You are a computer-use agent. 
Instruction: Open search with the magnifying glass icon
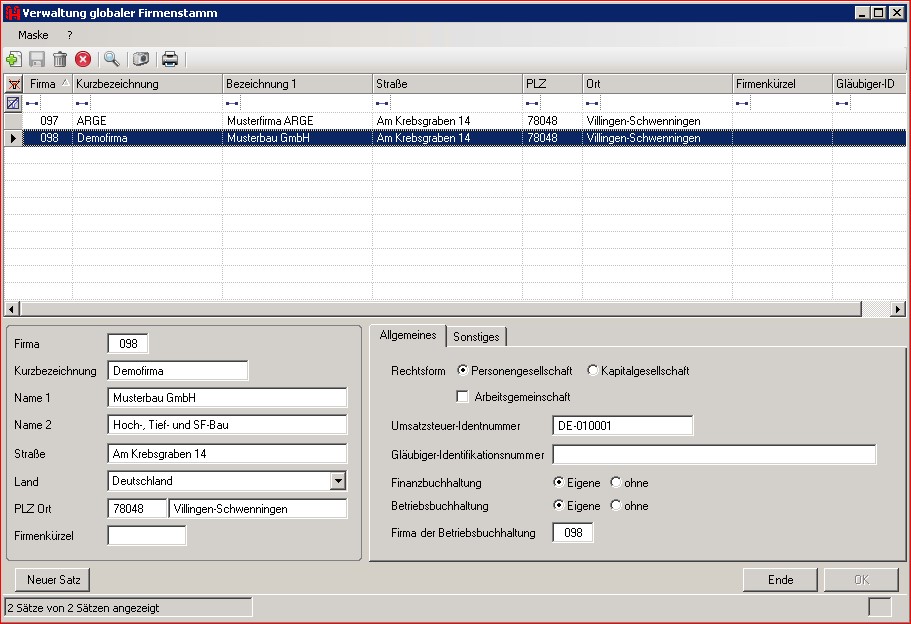(x=111, y=59)
